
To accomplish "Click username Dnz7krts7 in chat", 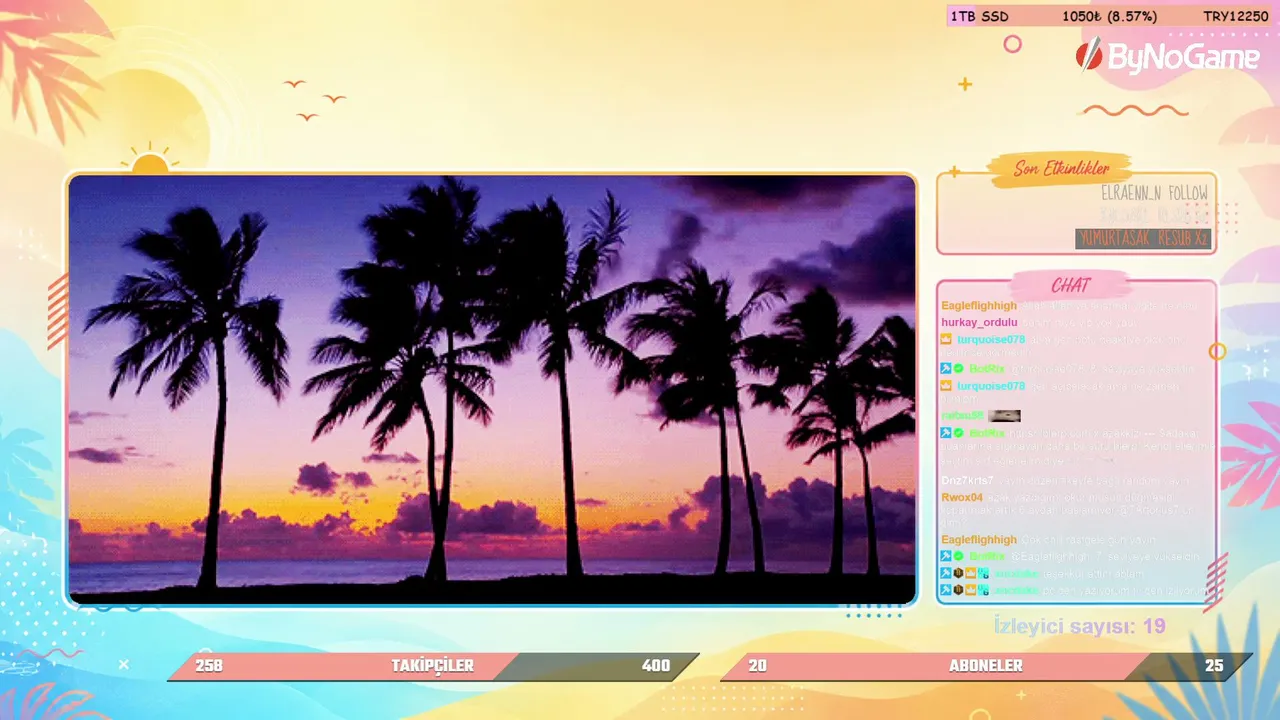I will 967,480.
